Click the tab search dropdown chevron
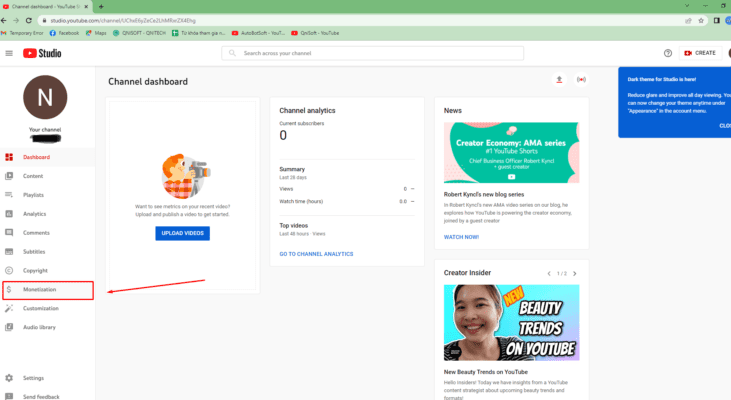This screenshot has width=731, height=400. click(687, 6)
